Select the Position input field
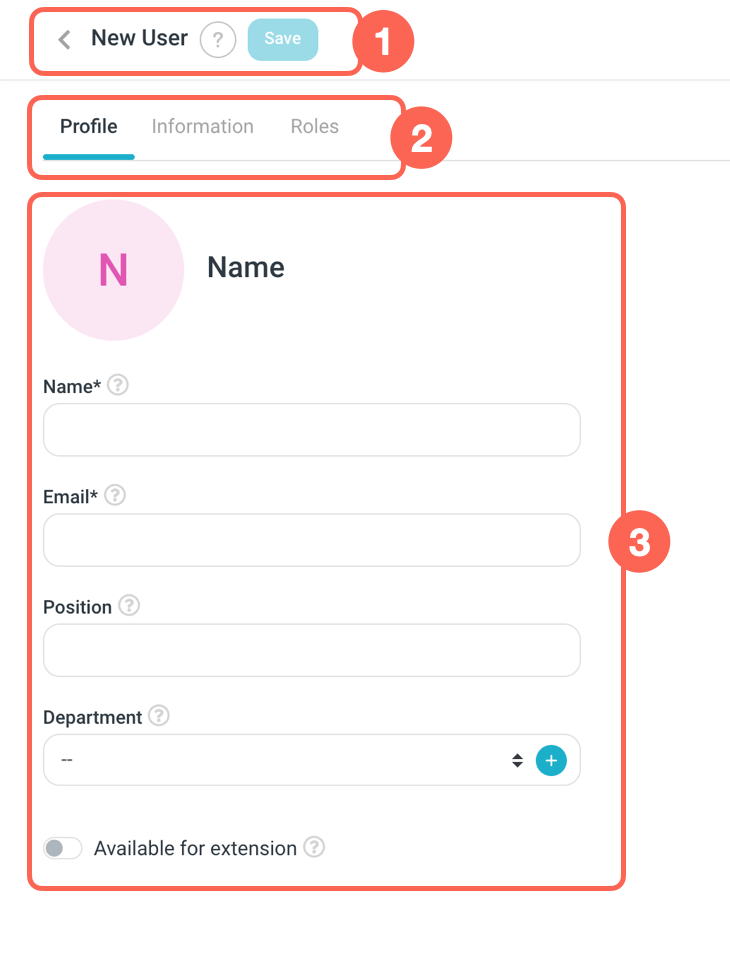 click(x=311, y=650)
